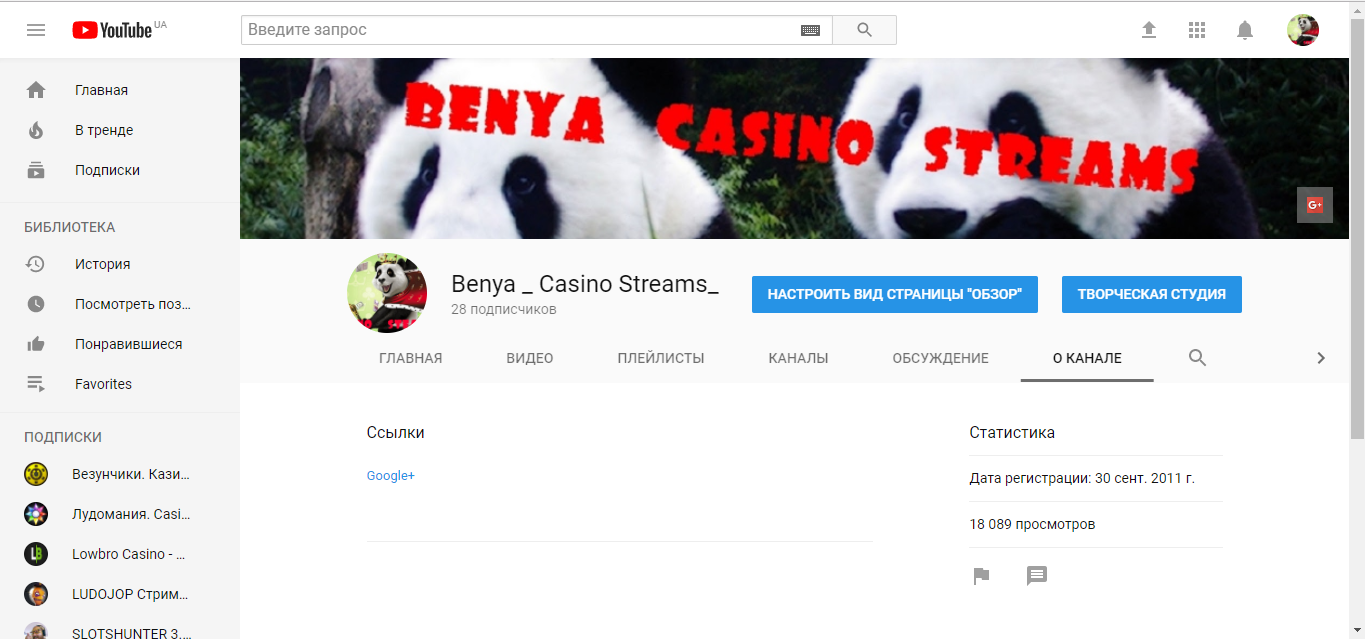This screenshot has width=1365, height=639.
Task: Click the channel banner image
Action: [x=795, y=148]
